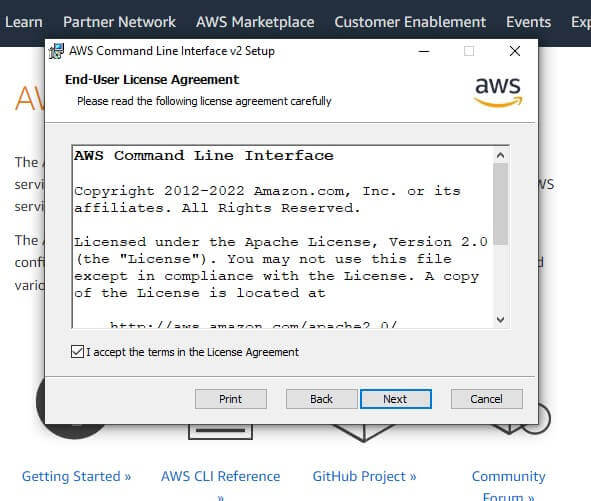Image resolution: width=591 pixels, height=501 pixels.
Task: Click the license agreement scrollbar thumb
Action: (501, 204)
